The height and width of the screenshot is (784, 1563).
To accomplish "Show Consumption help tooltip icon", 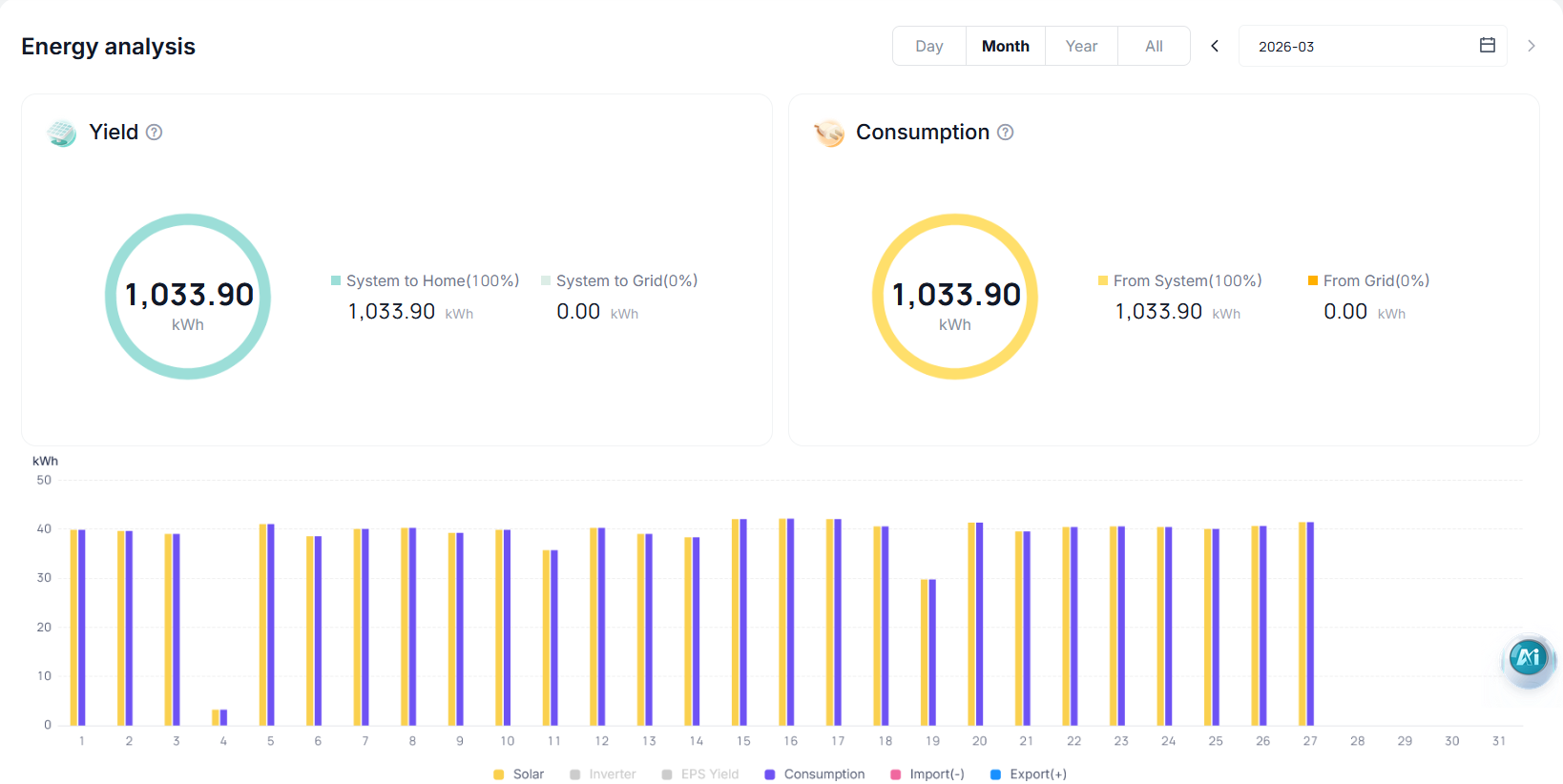I will [x=1005, y=133].
